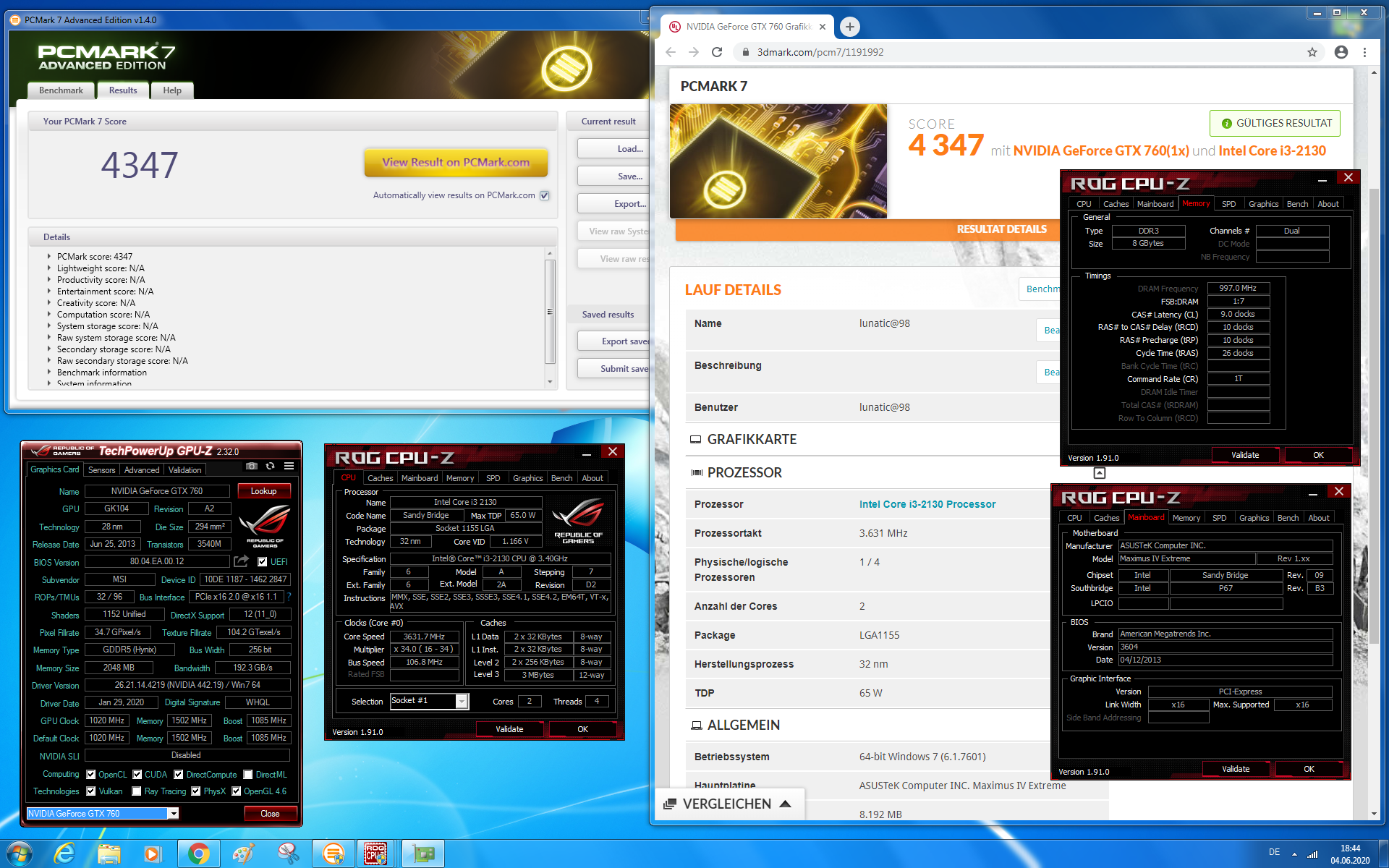
Task: Toggle the DirectML checkbox in GPU-Z
Action: tap(248, 774)
